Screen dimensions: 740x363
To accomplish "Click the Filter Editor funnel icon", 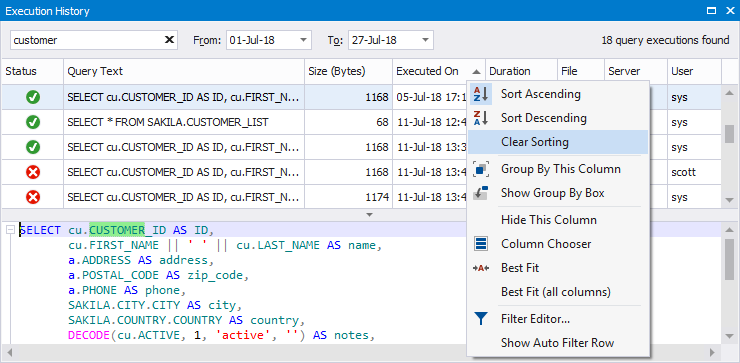I will coord(481,319).
